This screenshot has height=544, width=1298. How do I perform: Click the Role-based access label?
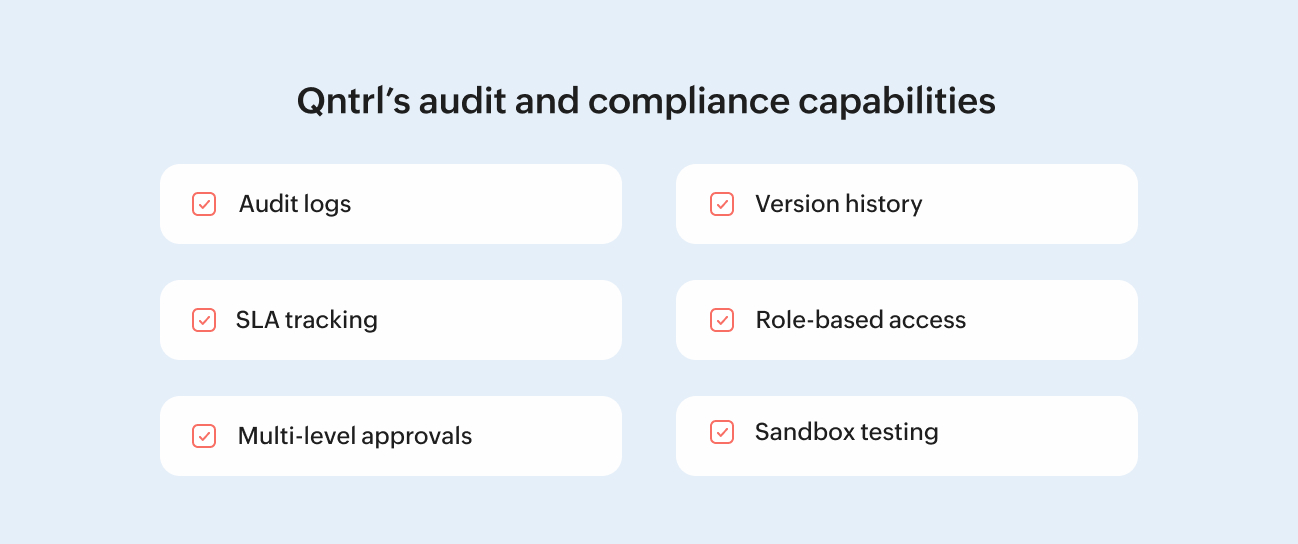(860, 320)
